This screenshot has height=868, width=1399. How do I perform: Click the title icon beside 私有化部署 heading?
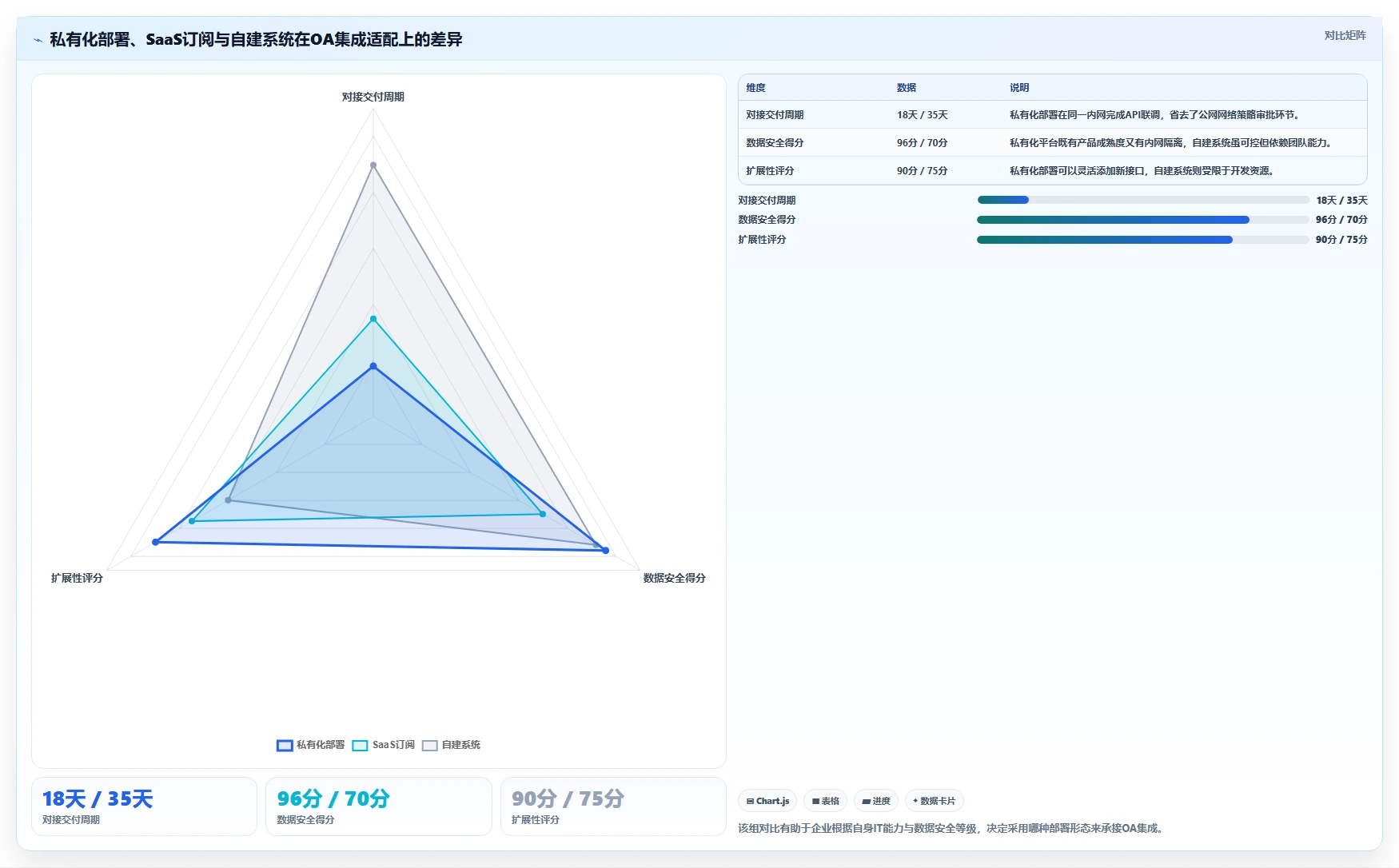(x=38, y=40)
